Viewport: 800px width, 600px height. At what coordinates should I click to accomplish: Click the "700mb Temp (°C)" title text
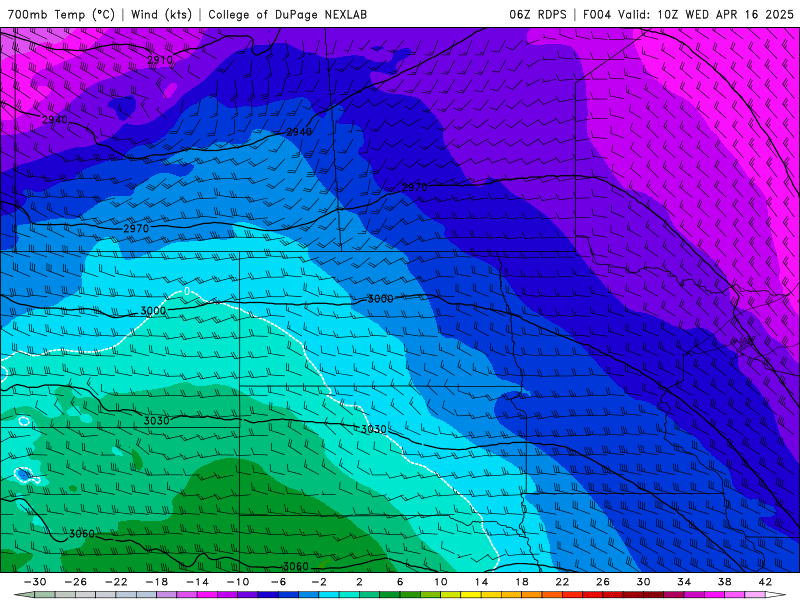tap(61, 14)
